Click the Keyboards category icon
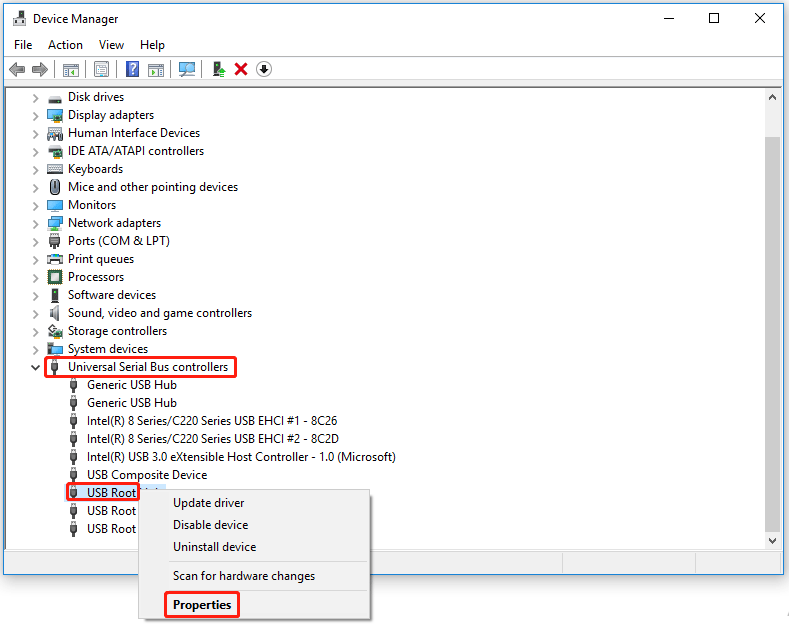Image resolution: width=789 pixels, height=625 pixels. [x=55, y=169]
